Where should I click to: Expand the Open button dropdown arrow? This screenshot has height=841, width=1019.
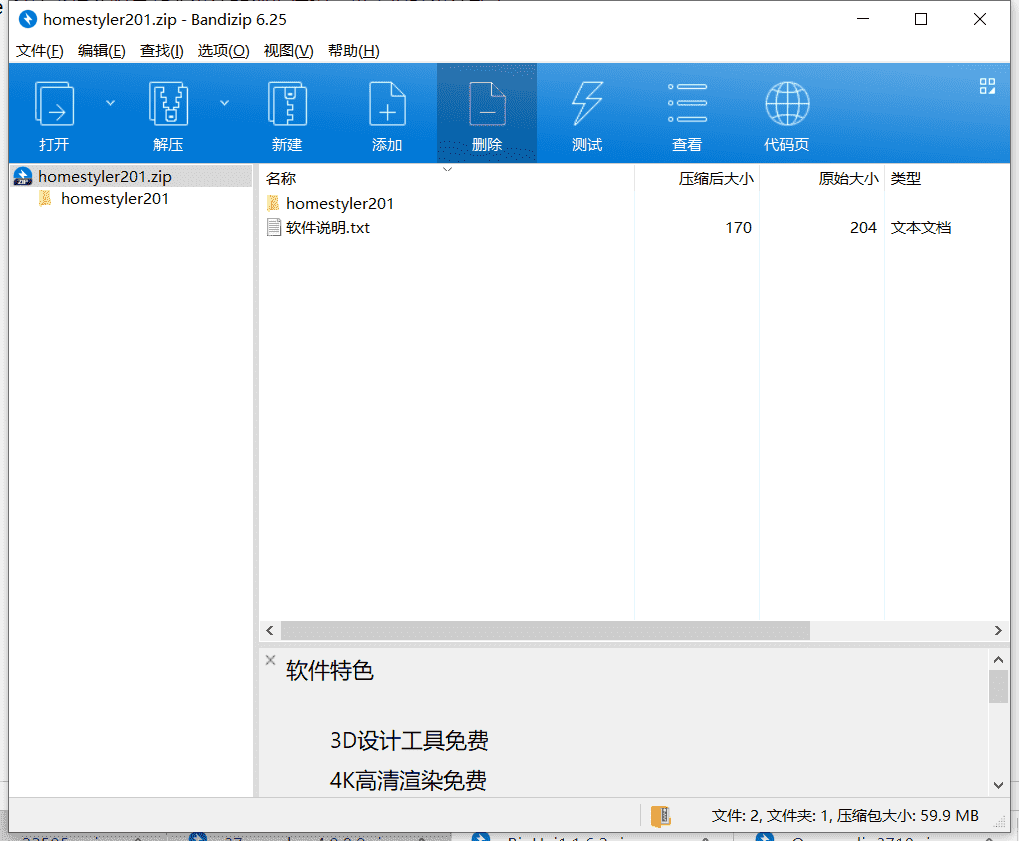pyautogui.click(x=110, y=103)
